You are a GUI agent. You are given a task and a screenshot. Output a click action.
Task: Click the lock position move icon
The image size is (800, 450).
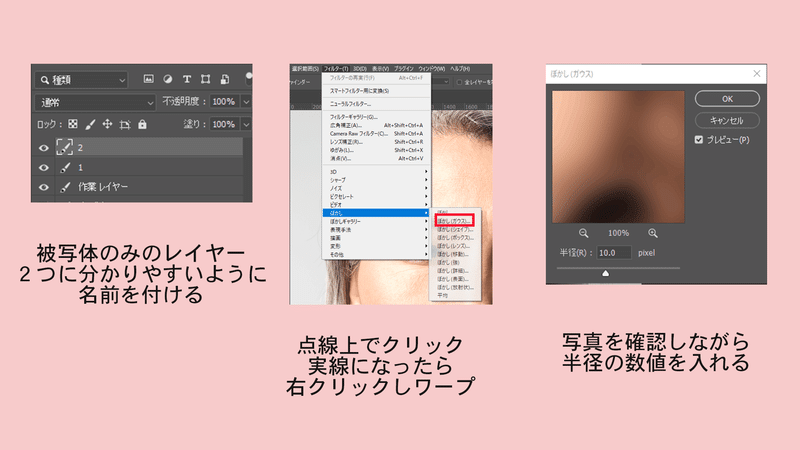(107, 124)
